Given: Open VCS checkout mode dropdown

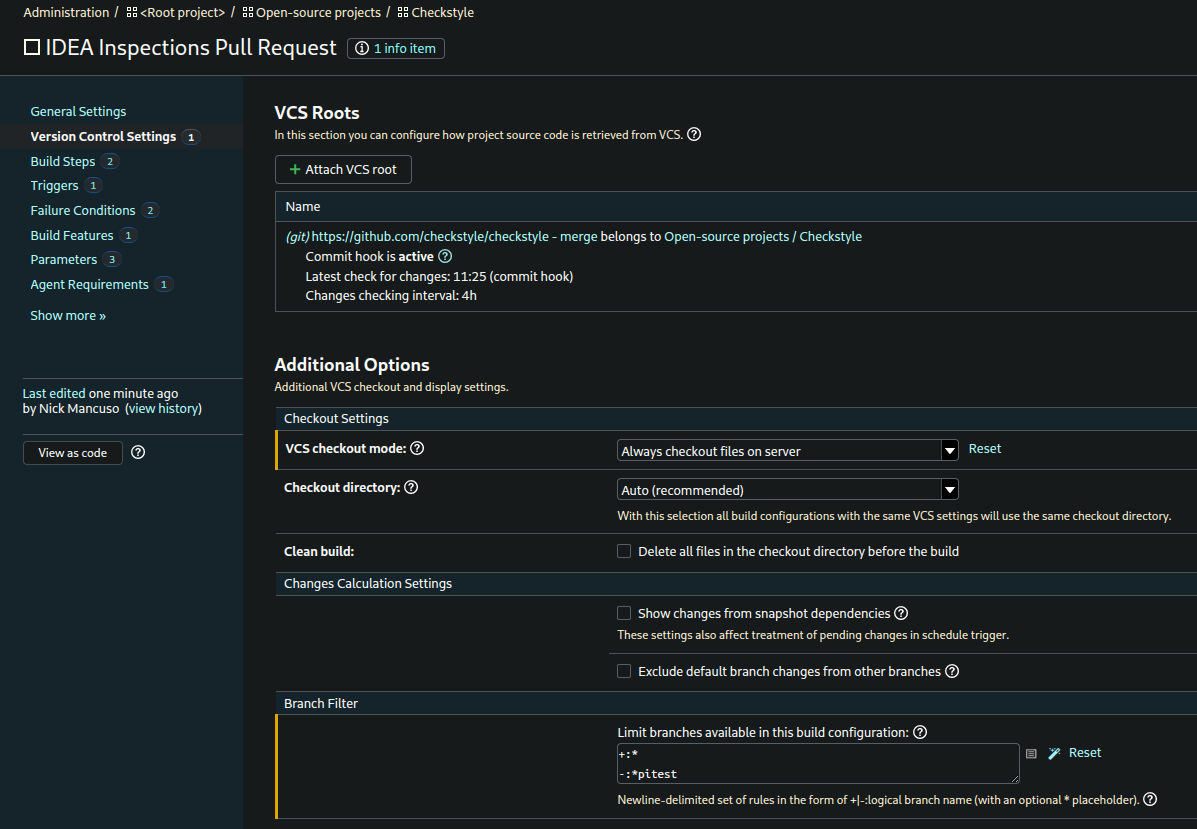Looking at the screenshot, I should 787,450.
